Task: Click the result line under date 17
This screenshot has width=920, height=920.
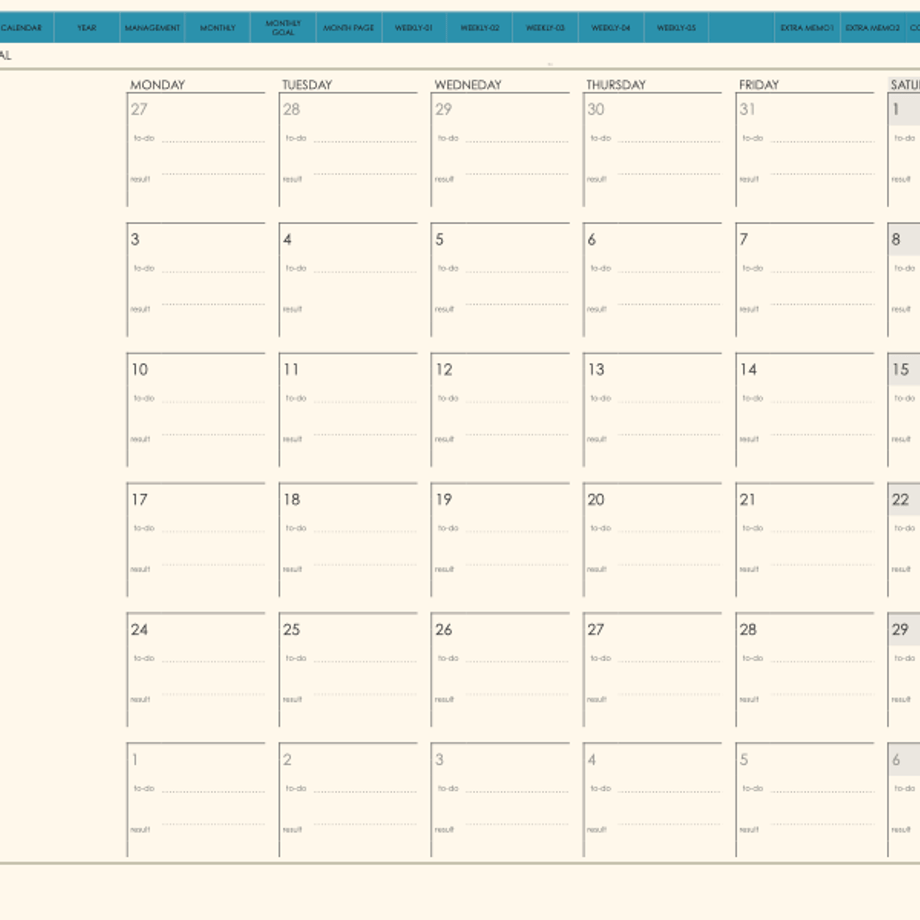Action: 213,564
